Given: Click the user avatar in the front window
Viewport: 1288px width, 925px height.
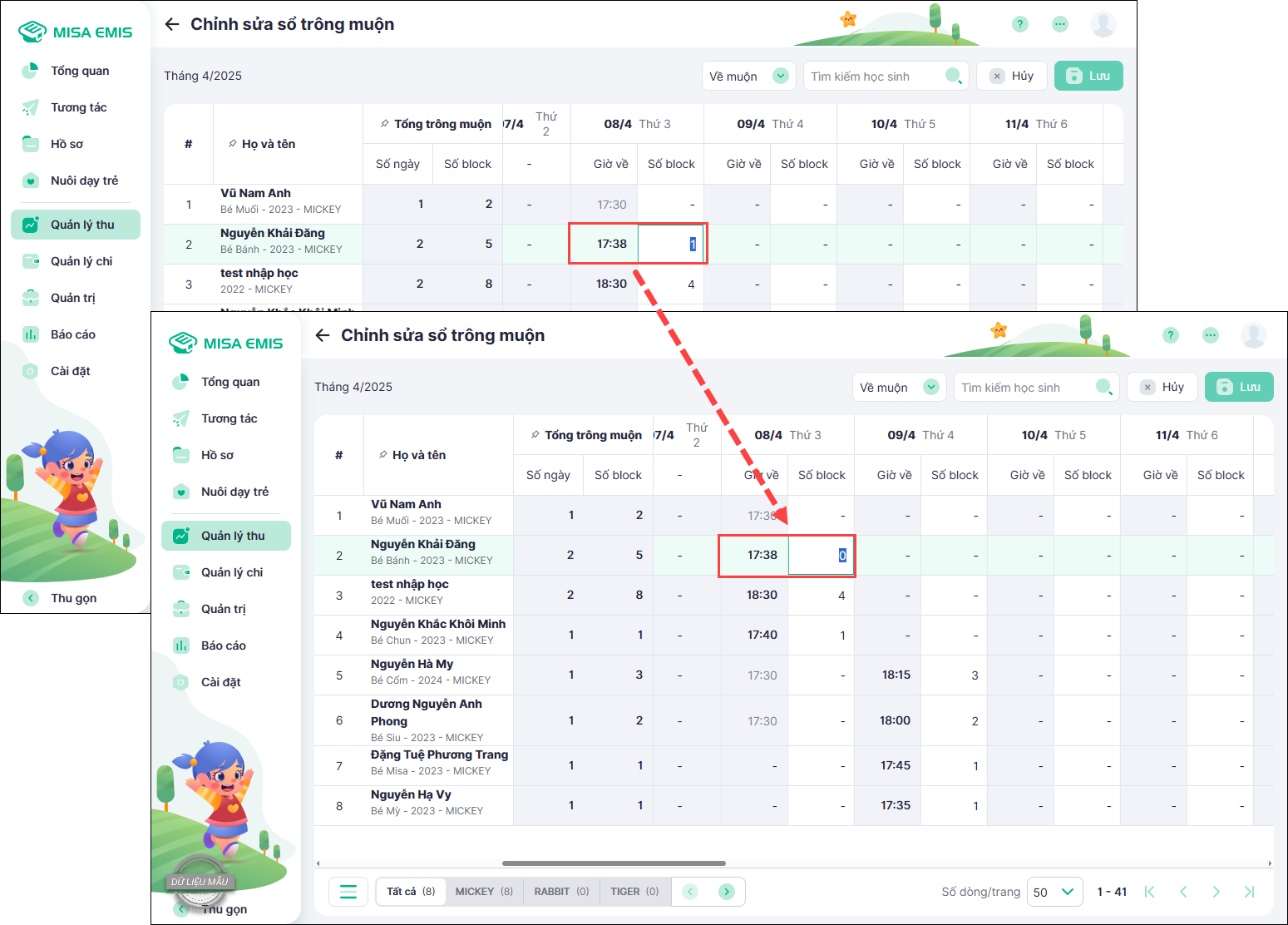Looking at the screenshot, I should coord(1254,335).
